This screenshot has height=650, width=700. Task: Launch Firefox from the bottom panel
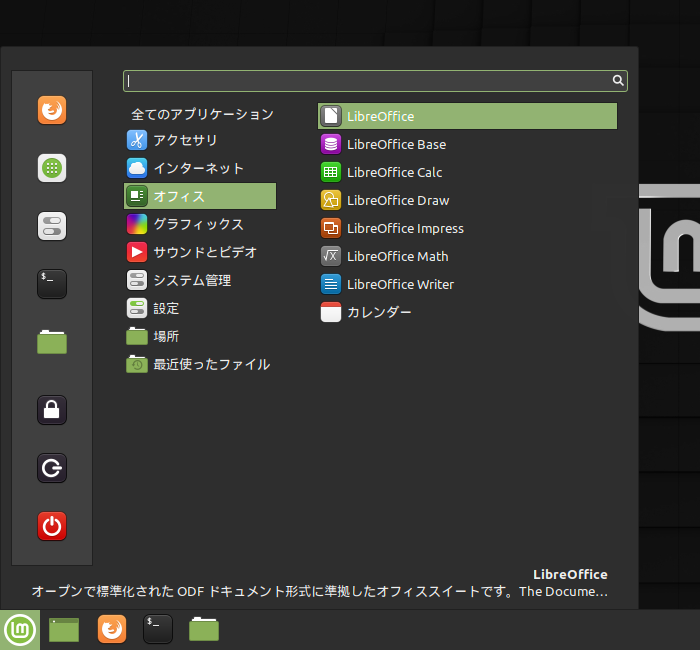coord(112,629)
